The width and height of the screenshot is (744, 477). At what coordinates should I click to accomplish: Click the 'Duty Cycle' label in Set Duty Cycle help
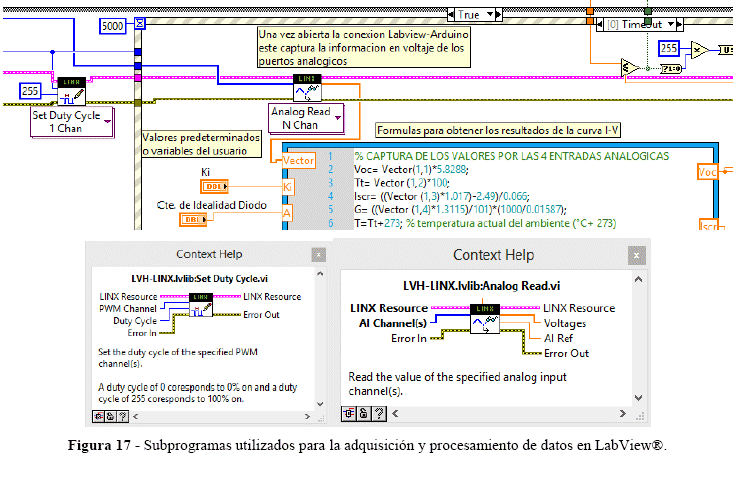tap(135, 321)
